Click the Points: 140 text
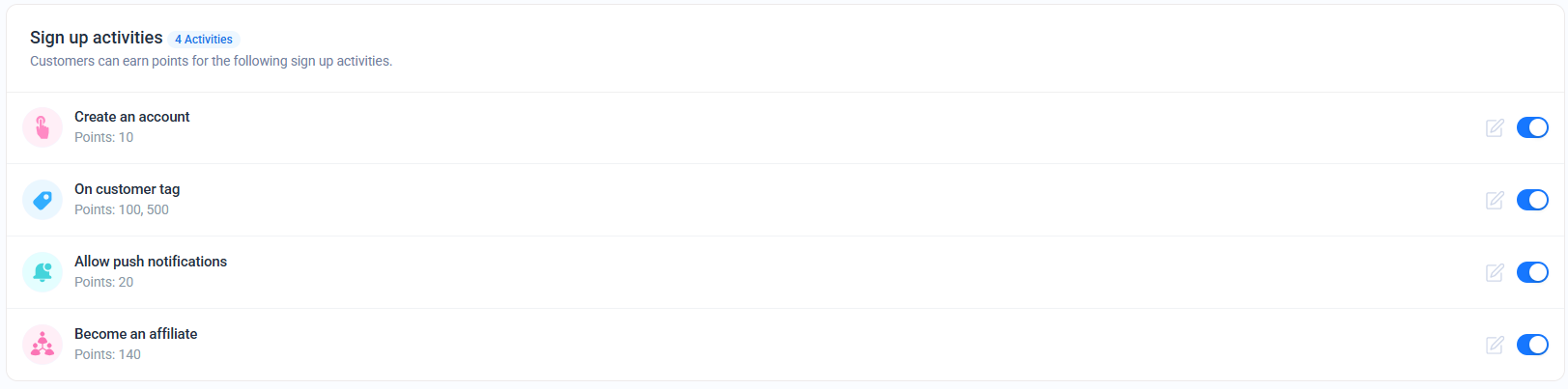Image resolution: width=1568 pixels, height=389 pixels. coord(108,354)
